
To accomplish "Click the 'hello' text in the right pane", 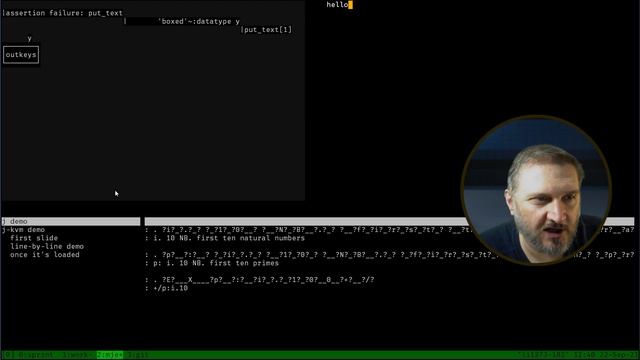I will (337, 5).
